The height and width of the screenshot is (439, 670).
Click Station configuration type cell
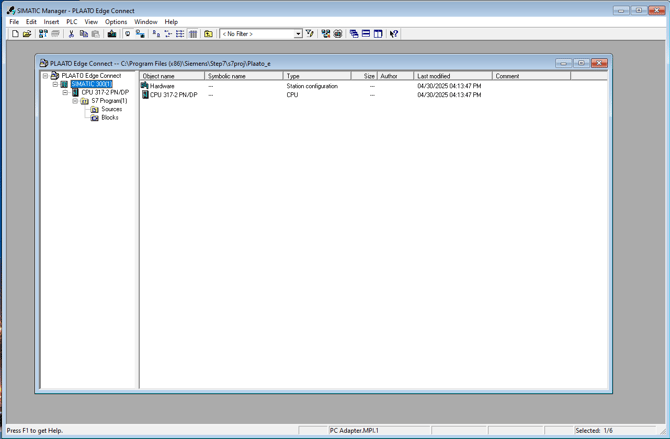click(312, 86)
